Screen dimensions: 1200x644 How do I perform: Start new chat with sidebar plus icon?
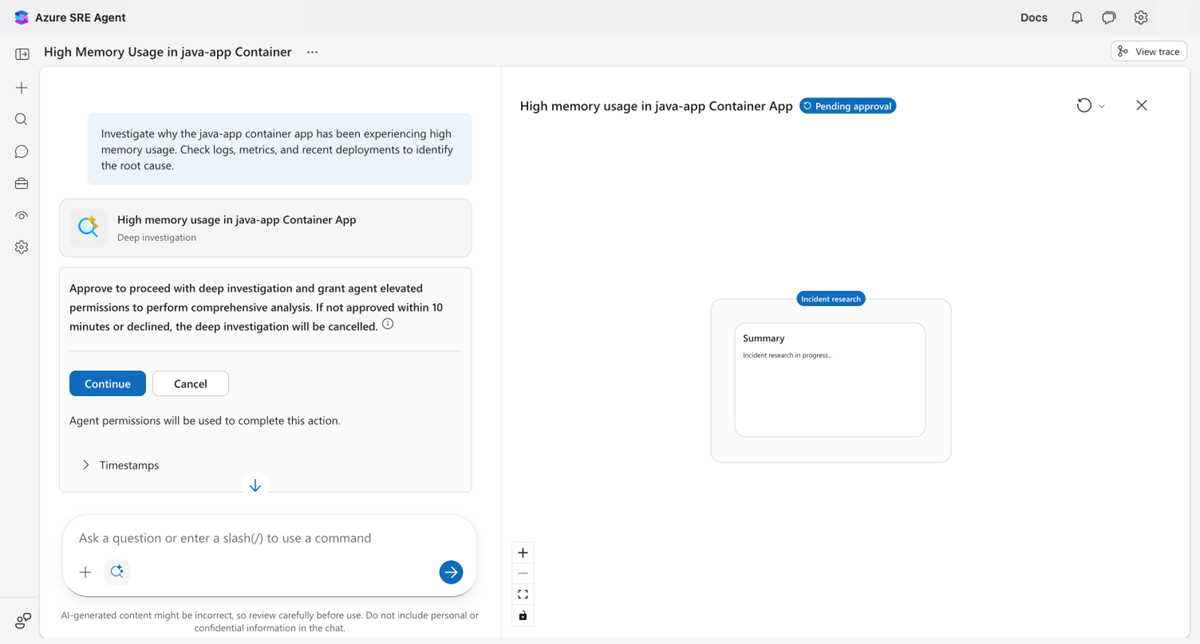coord(22,88)
